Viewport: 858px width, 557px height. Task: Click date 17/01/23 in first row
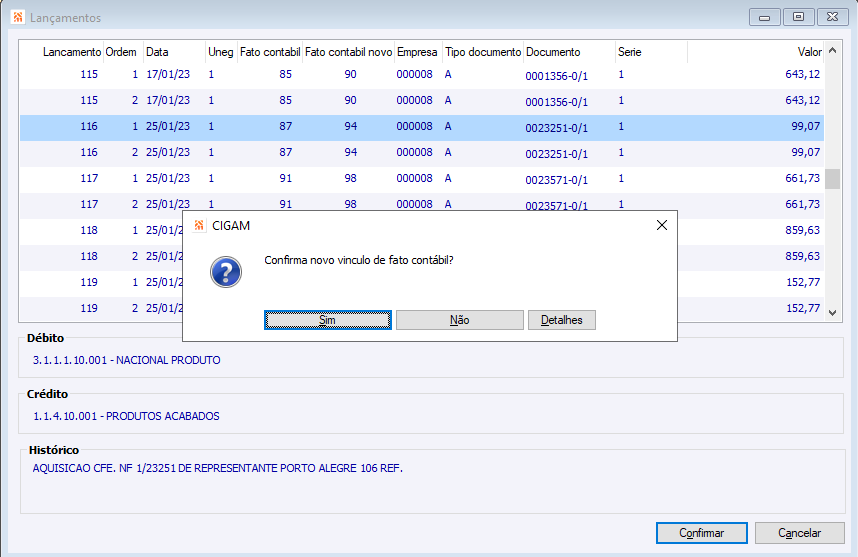(168, 74)
